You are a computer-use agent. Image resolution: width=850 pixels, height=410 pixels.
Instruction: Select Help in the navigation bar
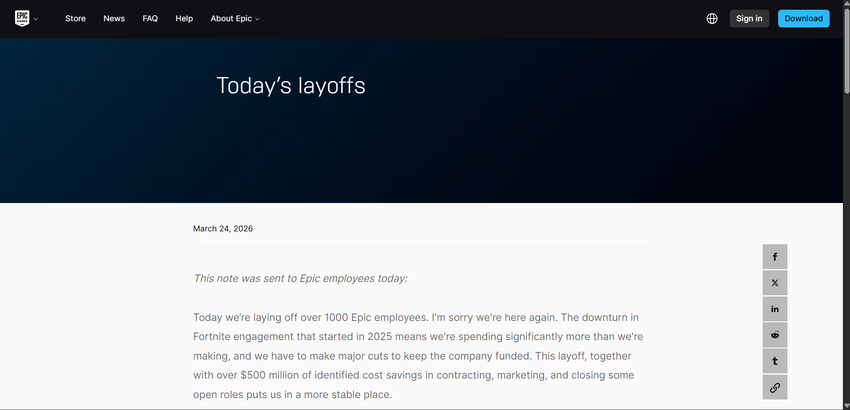(184, 19)
